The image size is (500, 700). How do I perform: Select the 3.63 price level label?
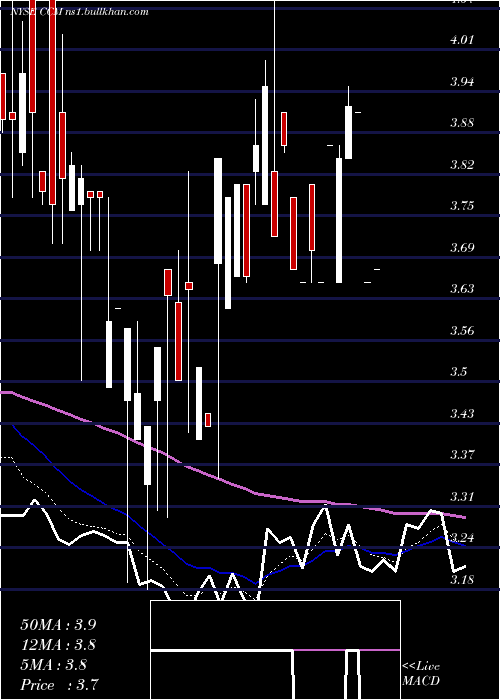(462, 289)
